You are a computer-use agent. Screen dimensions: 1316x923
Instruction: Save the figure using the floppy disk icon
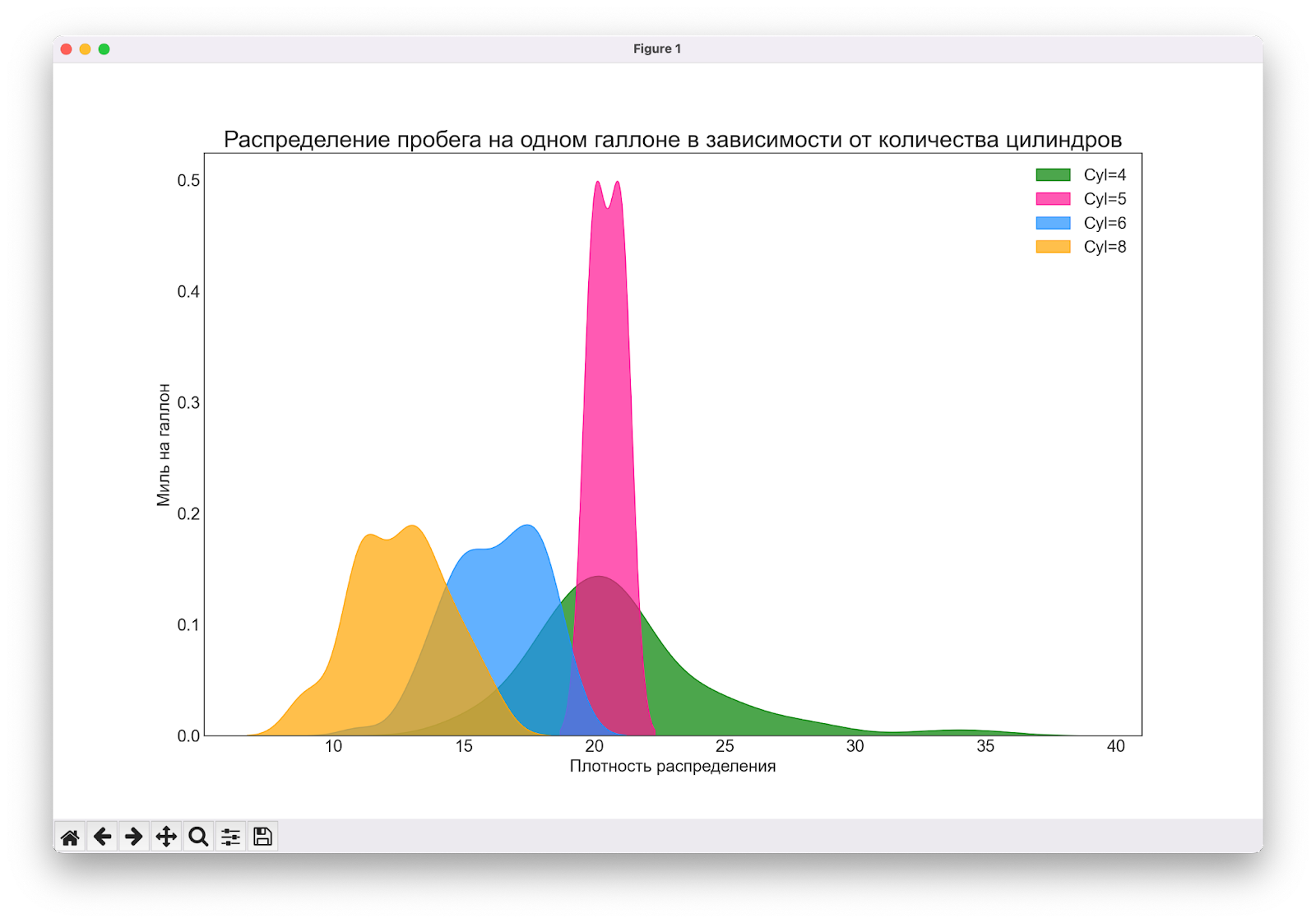(262, 837)
